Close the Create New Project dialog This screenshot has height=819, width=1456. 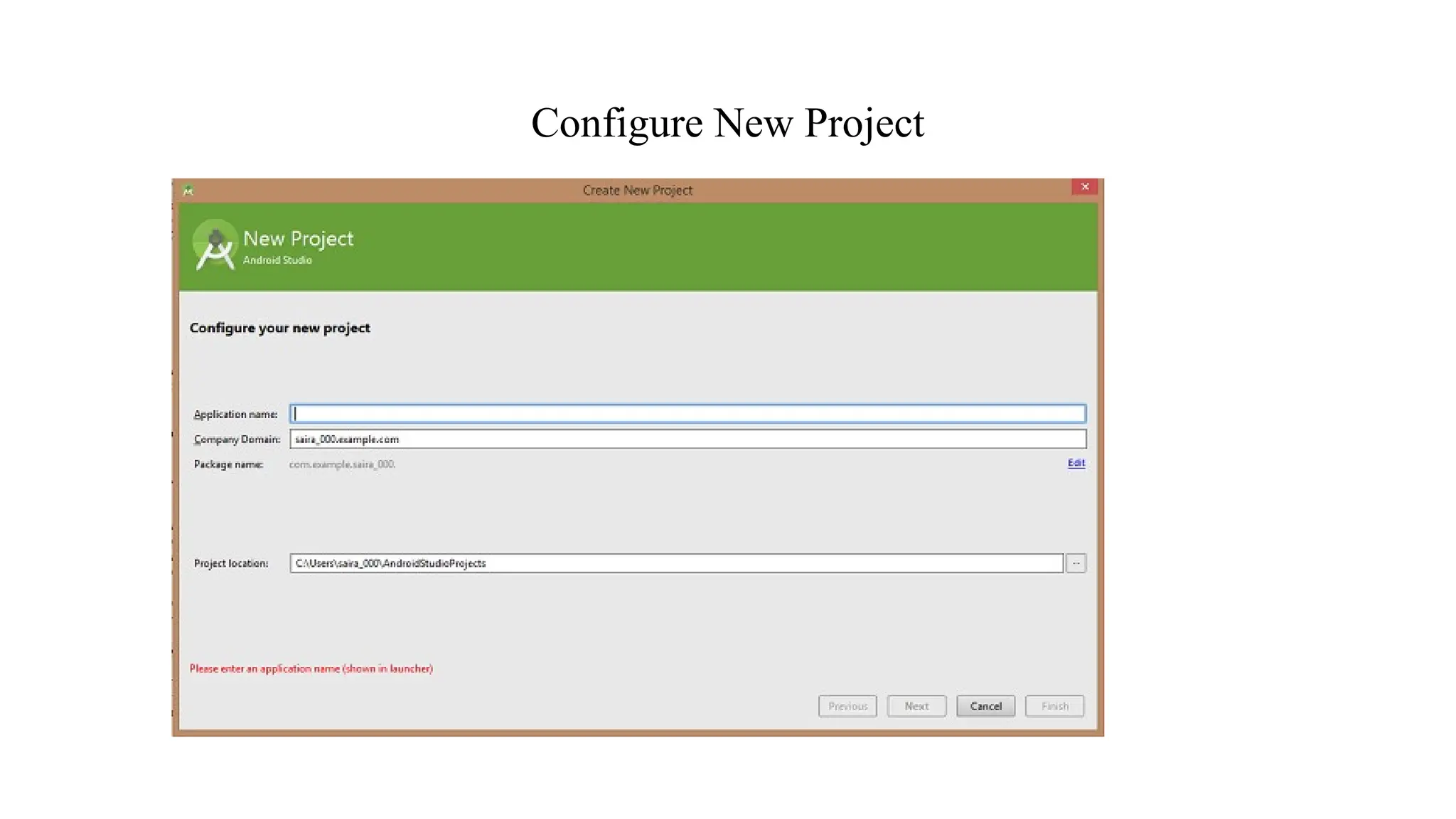(1084, 187)
